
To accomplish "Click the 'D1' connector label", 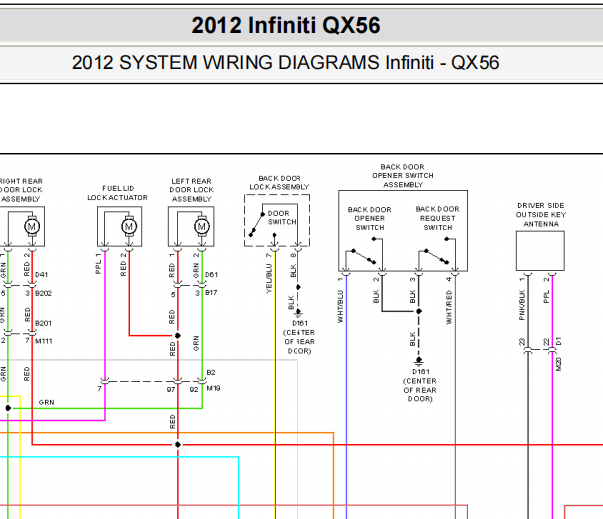I will pyautogui.click(x=559, y=341).
